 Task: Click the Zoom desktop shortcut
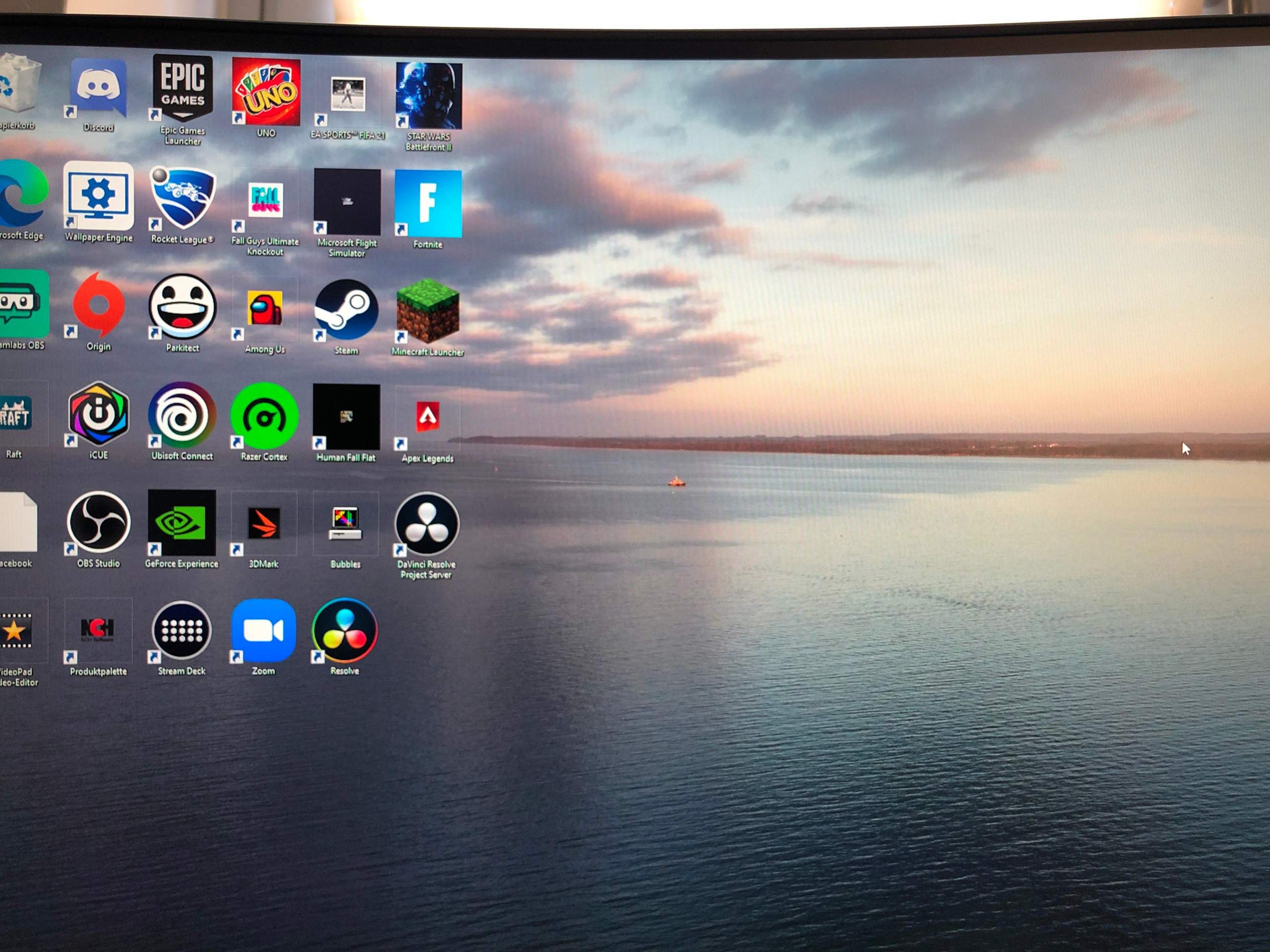pyautogui.click(x=263, y=630)
